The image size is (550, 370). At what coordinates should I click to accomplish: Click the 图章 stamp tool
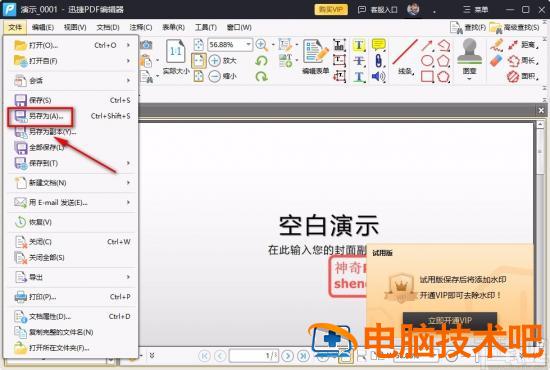tap(469, 58)
